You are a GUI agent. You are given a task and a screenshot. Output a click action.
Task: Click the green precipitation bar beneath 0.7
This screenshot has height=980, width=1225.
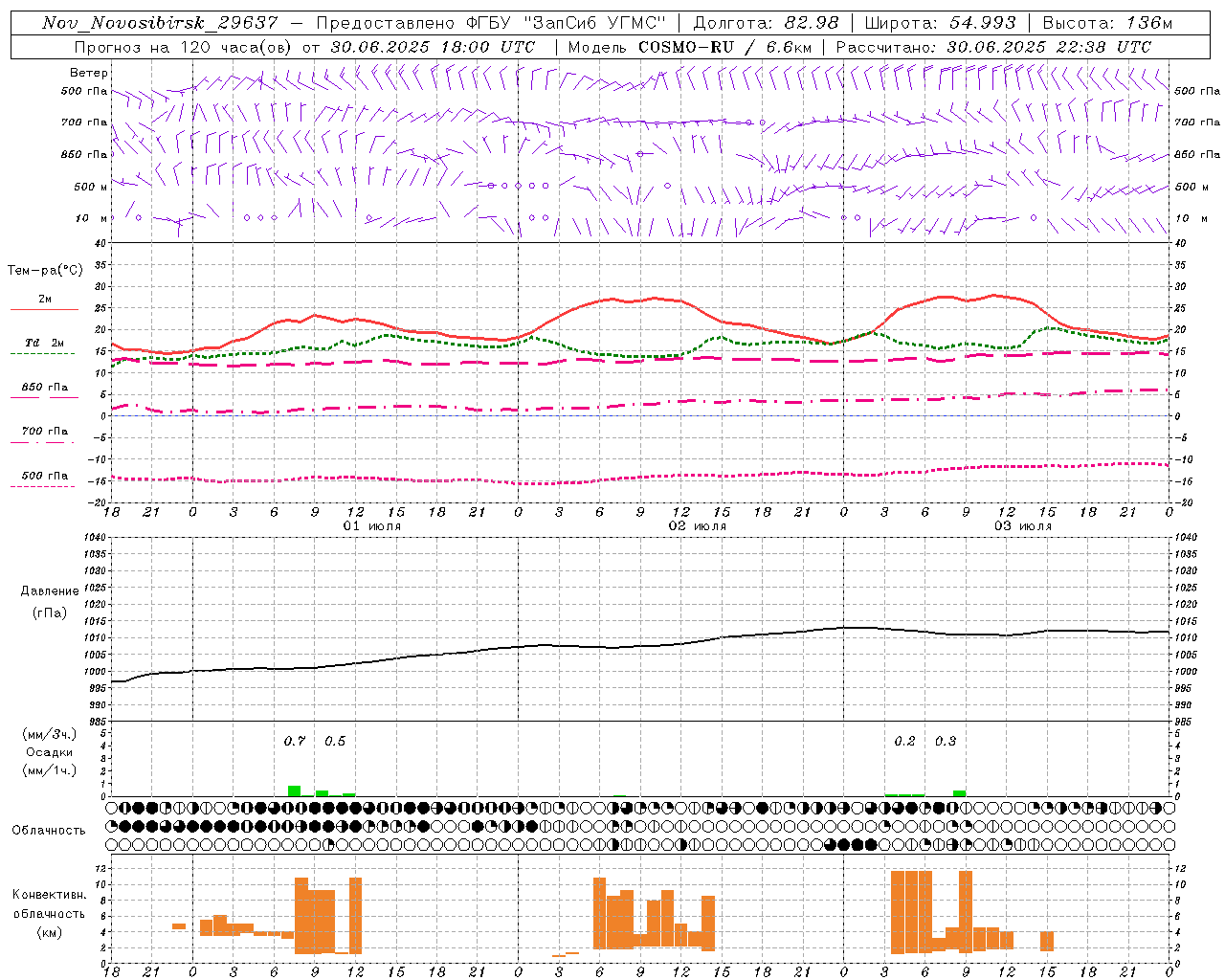tap(295, 791)
